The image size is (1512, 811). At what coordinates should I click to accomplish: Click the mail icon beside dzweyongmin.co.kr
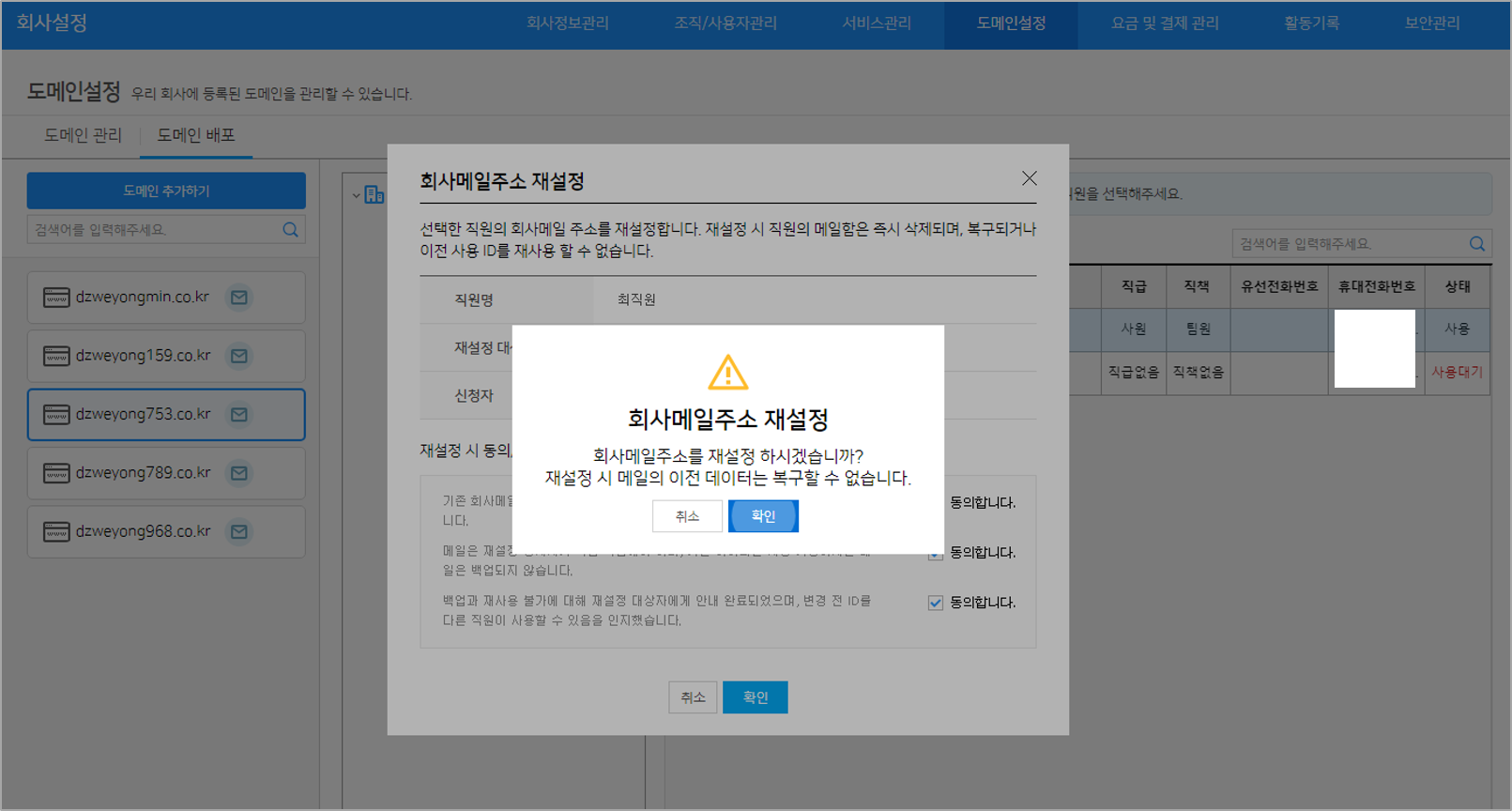point(239,298)
